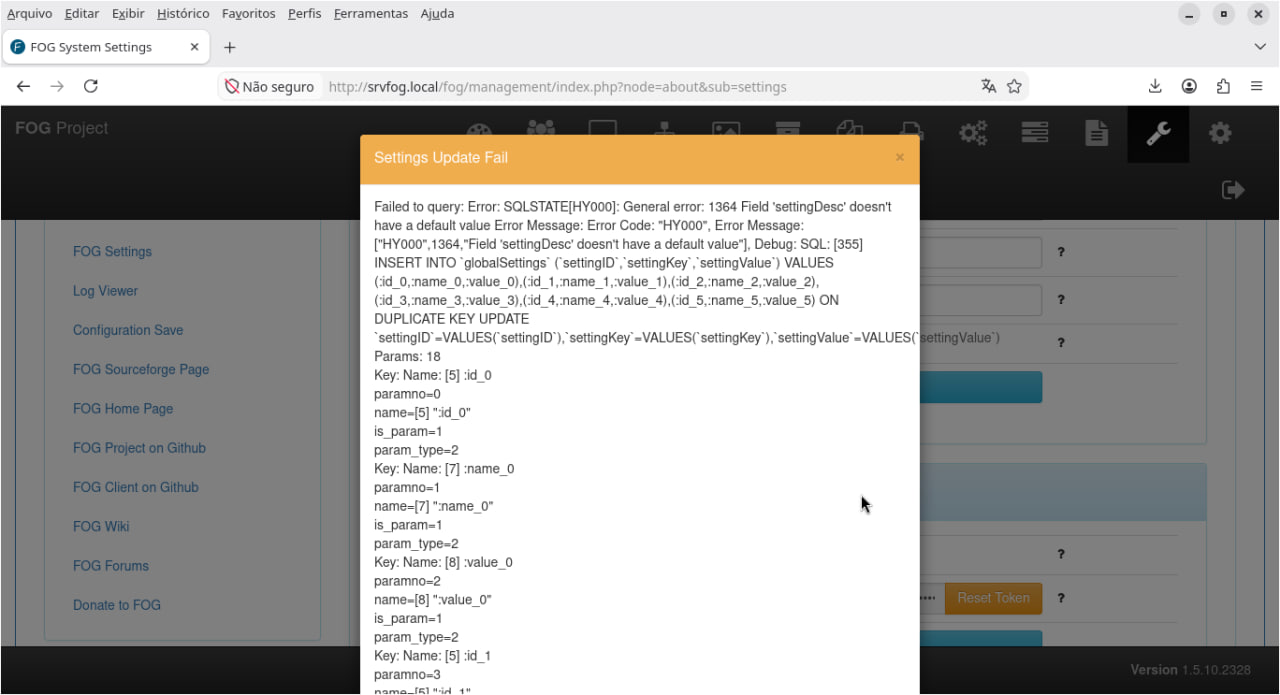The image size is (1280, 695).
Task: Click the logout arrow icon
Action: (x=1233, y=190)
